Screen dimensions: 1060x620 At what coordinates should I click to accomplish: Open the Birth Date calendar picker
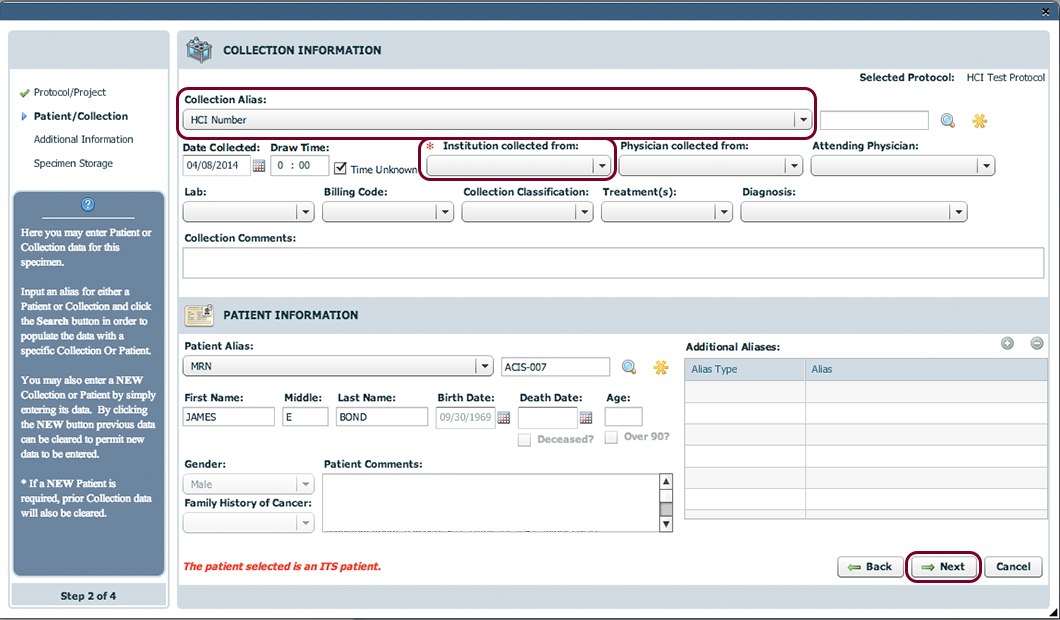504,417
